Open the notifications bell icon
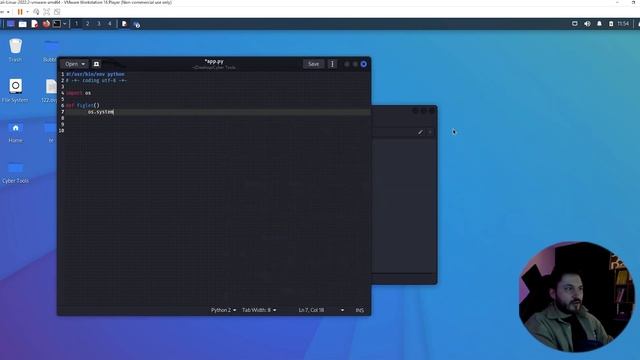The height and width of the screenshot is (360, 640). coord(599,24)
